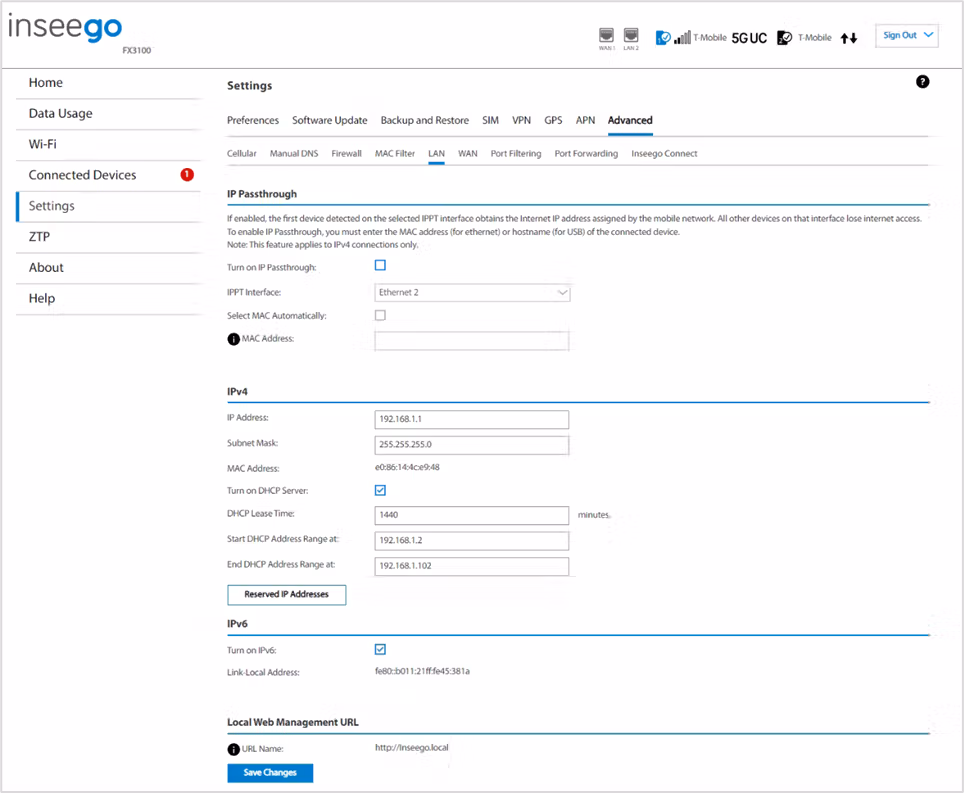Click the http://Inseego.local URL text
This screenshot has width=964, height=793.
tap(412, 748)
